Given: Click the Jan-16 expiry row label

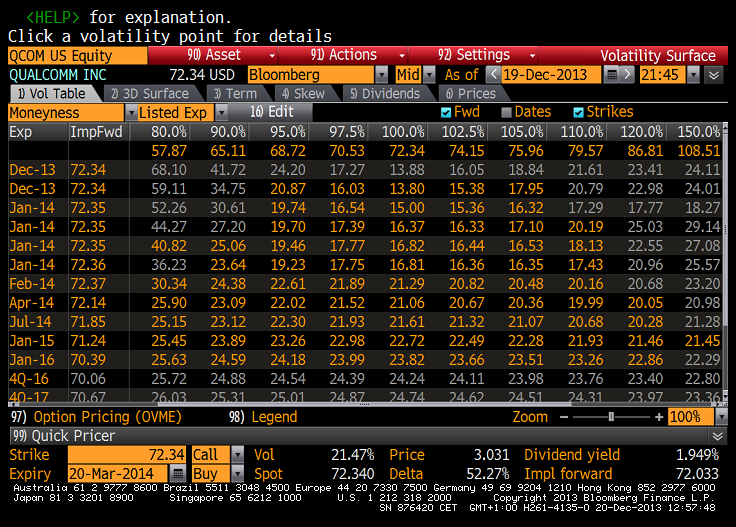Looking at the screenshot, I should coord(32,360).
